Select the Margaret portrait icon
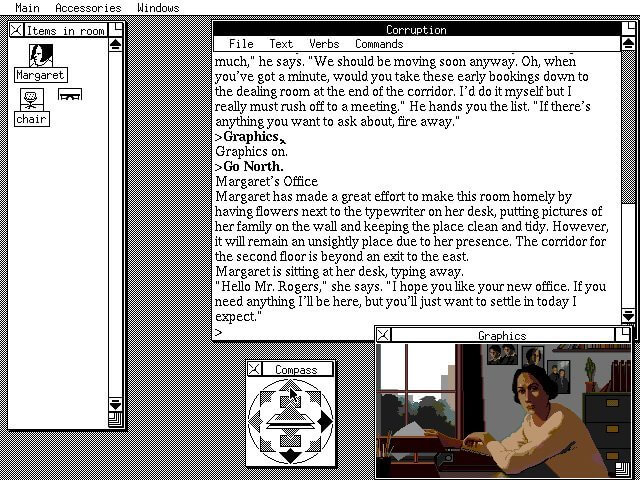This screenshot has width=640, height=480. tap(41, 56)
